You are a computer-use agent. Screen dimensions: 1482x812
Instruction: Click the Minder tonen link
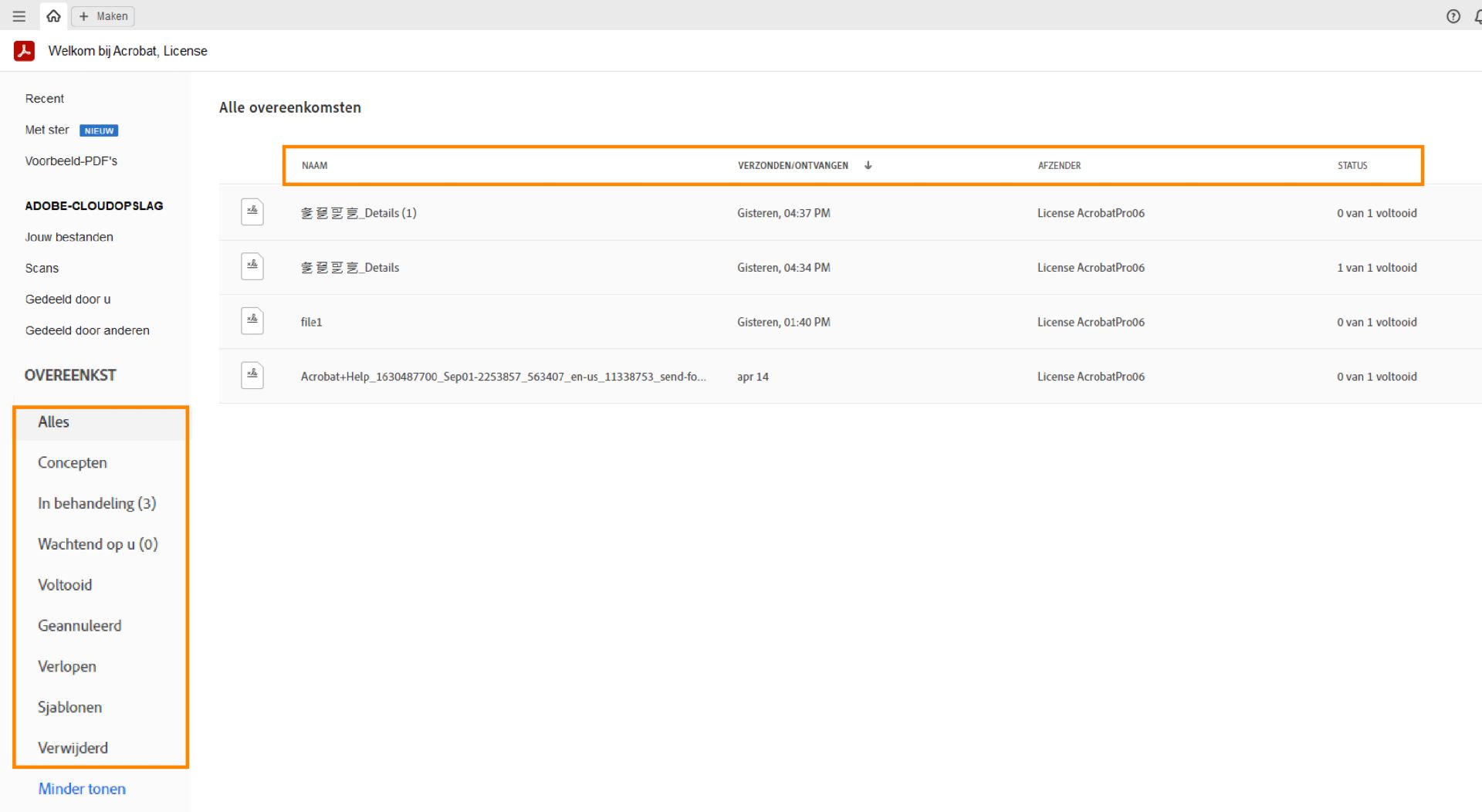click(82, 789)
